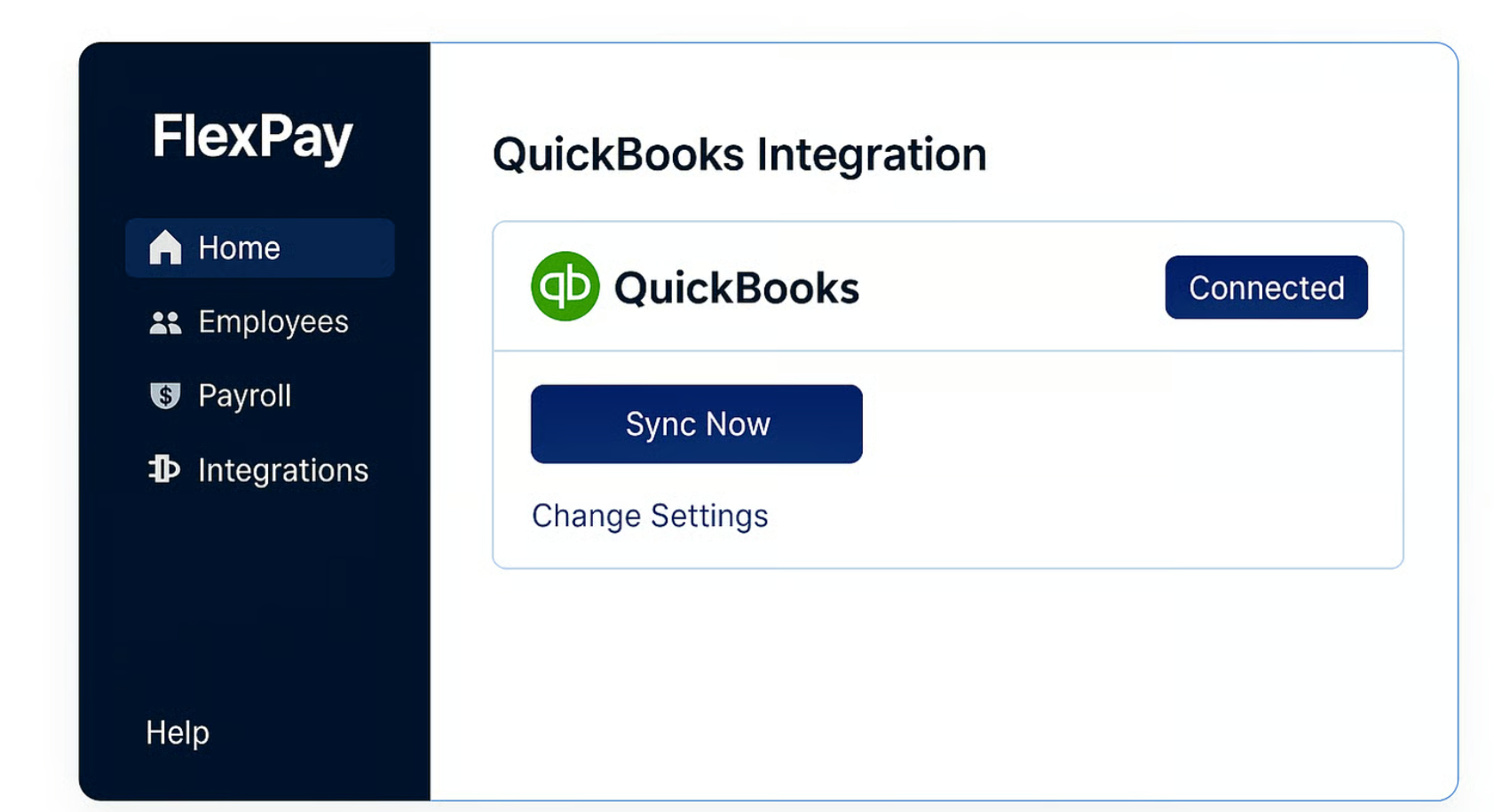This screenshot has height=812, width=1494.
Task: Go to the Home menu label
Action: [x=239, y=248]
